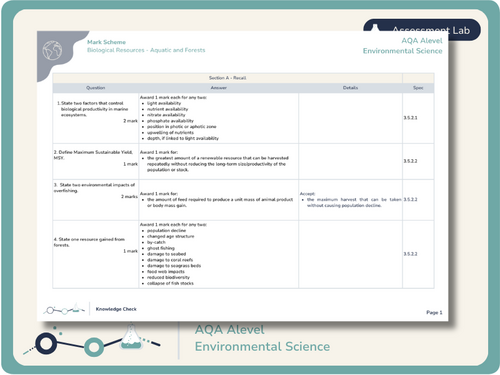Click large 'AQA Alevel' title below the page
The height and width of the screenshot is (375, 500).
(230, 329)
